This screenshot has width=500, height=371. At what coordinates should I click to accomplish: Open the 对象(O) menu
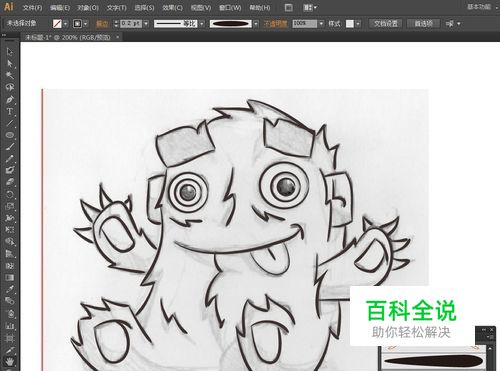pyautogui.click(x=88, y=7)
